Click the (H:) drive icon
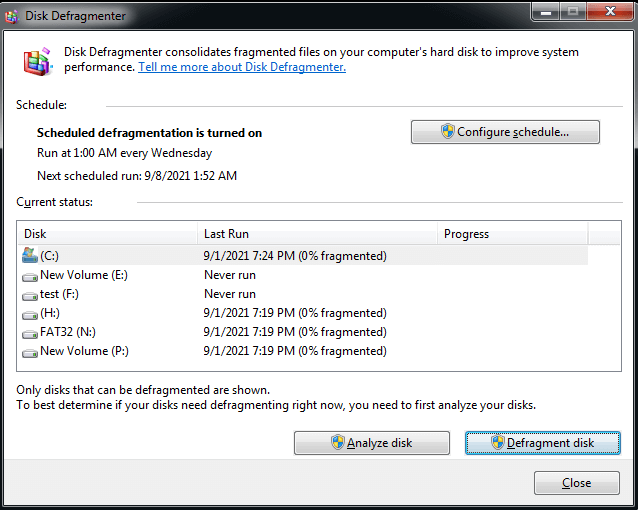Screen dimensions: 638x510 click(29, 313)
